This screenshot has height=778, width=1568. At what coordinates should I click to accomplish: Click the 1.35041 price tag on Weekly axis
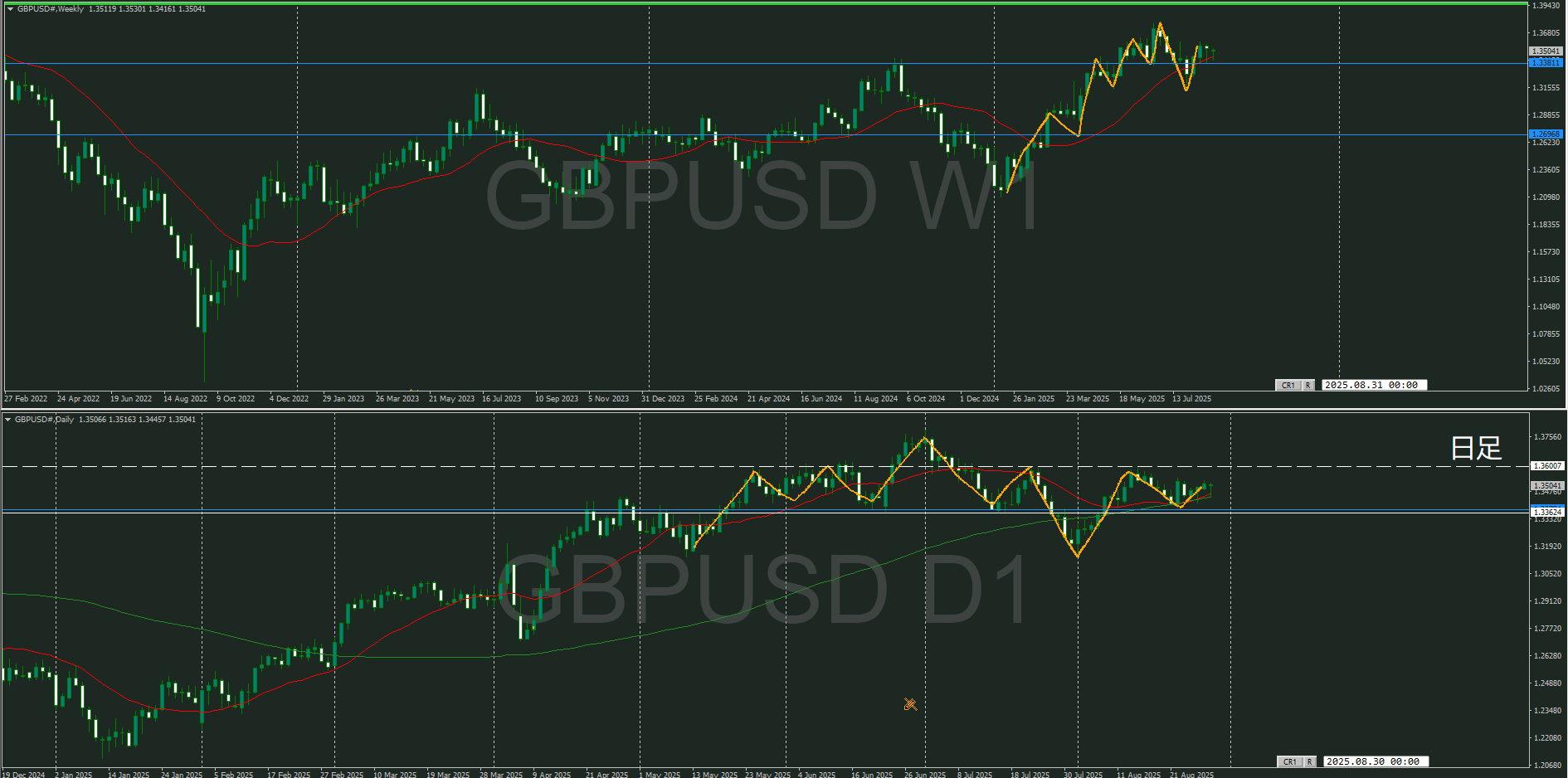pyautogui.click(x=1546, y=51)
